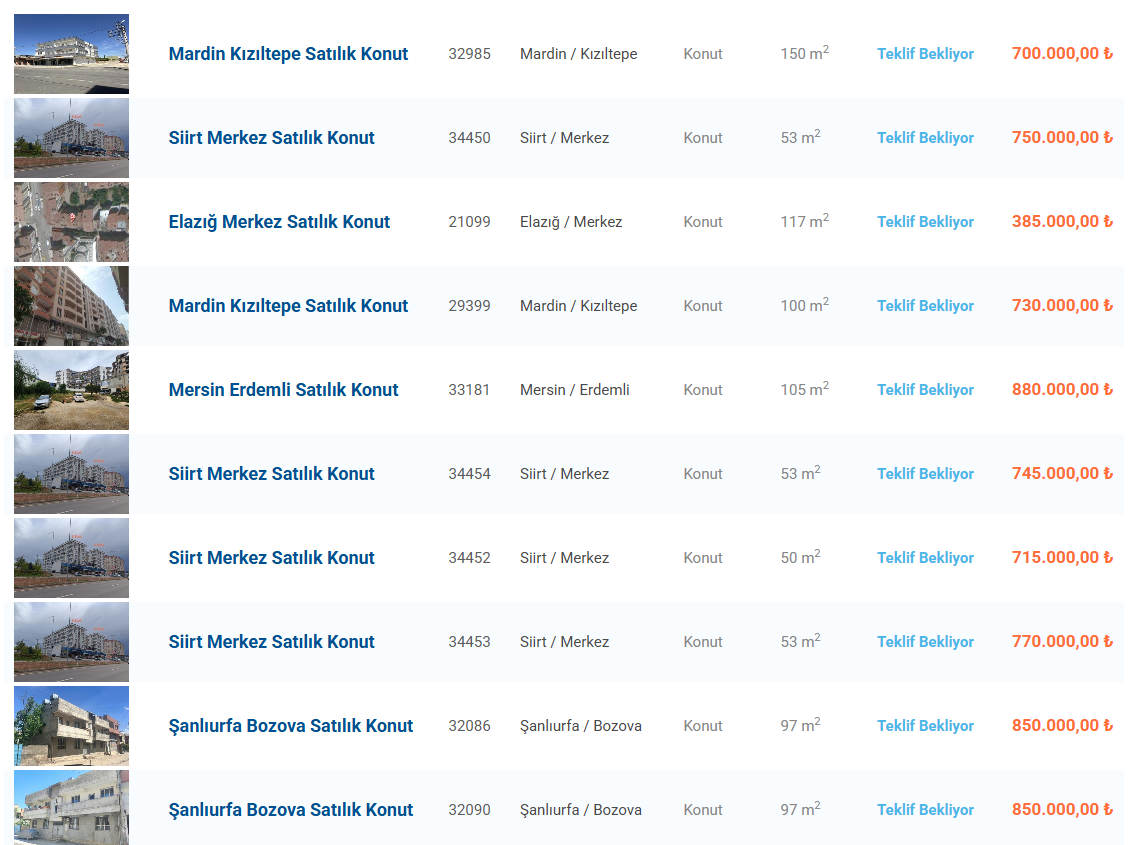1146x845 pixels.
Task: Open thumbnail of Şanlıurfa Bozova listing 32090
Action: pyautogui.click(x=71, y=808)
